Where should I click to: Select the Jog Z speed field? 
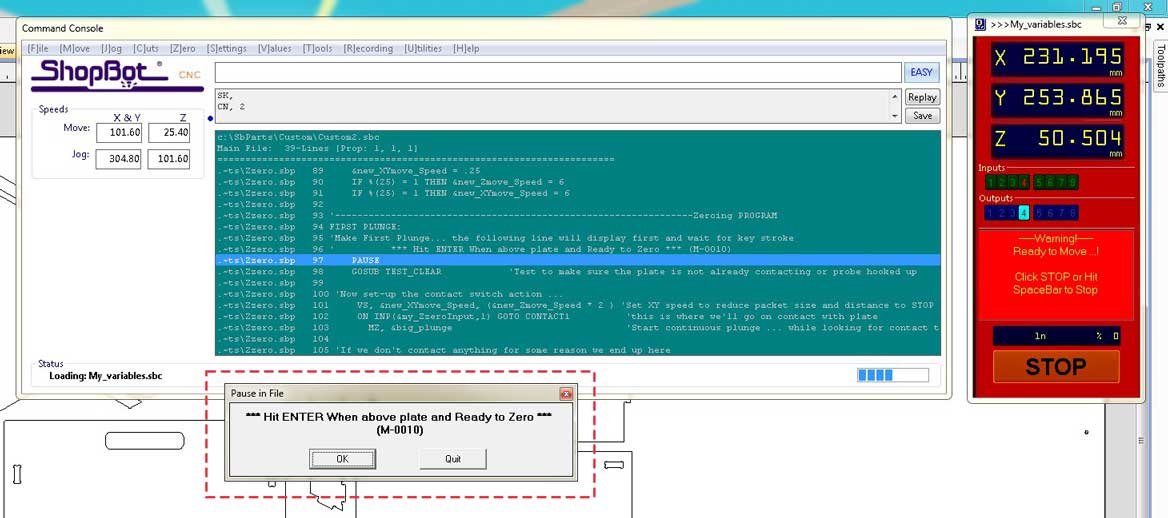(168, 158)
